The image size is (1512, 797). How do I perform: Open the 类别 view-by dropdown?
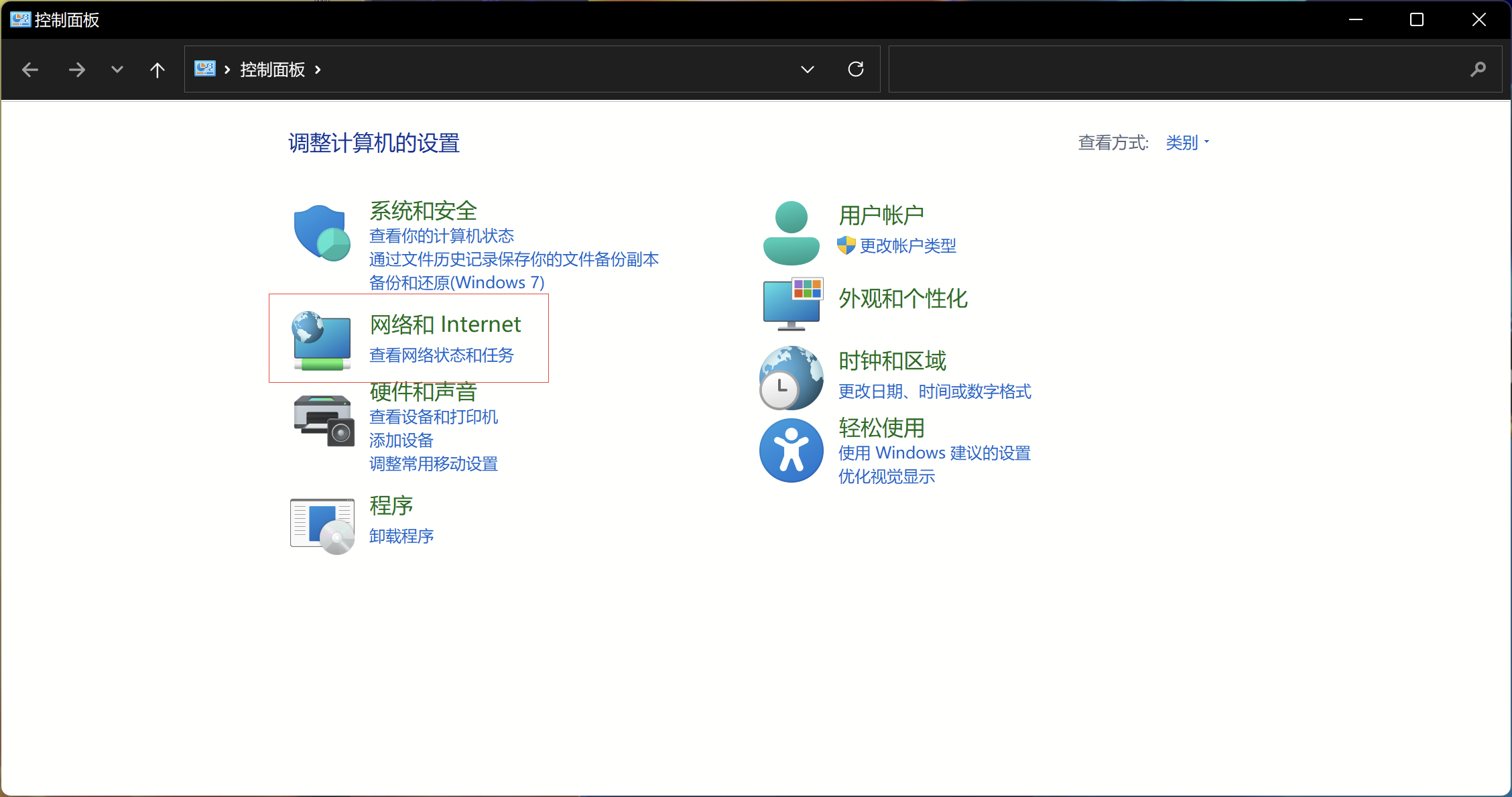1187,143
